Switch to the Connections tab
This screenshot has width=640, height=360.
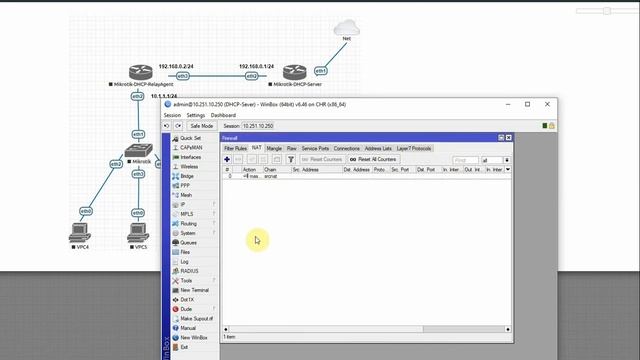click(347, 149)
